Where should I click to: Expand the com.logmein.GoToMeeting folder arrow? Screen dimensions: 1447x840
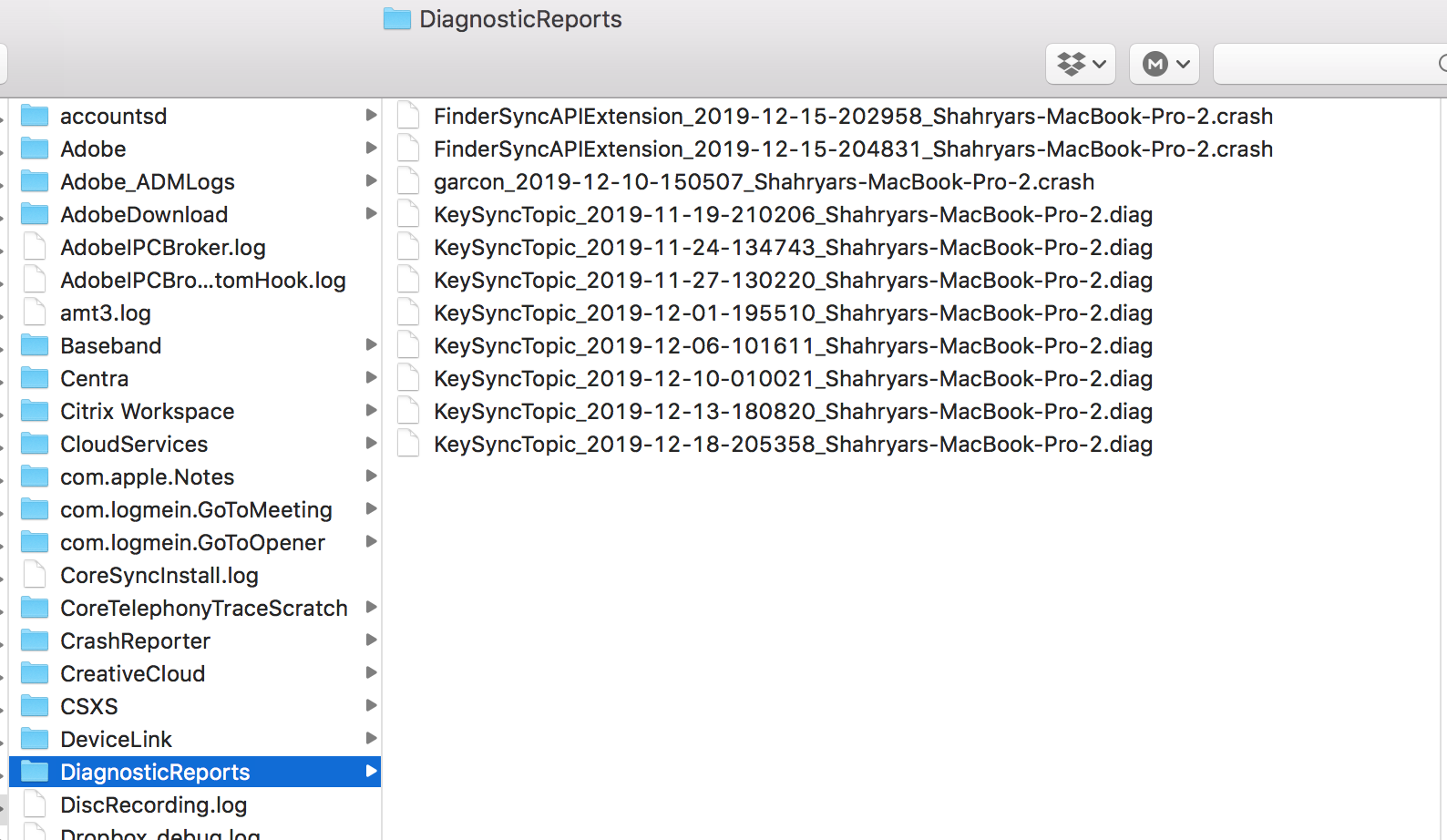(371, 508)
